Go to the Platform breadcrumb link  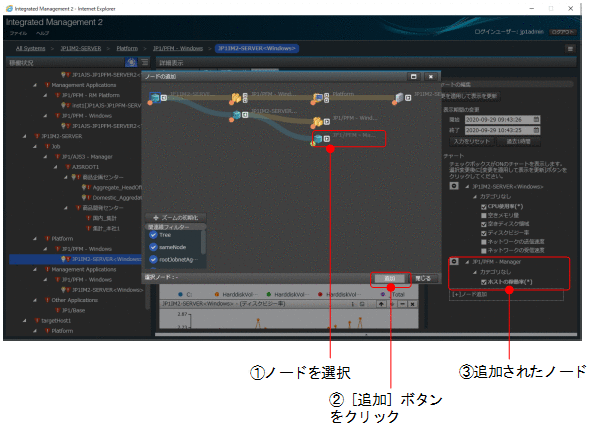(127, 49)
